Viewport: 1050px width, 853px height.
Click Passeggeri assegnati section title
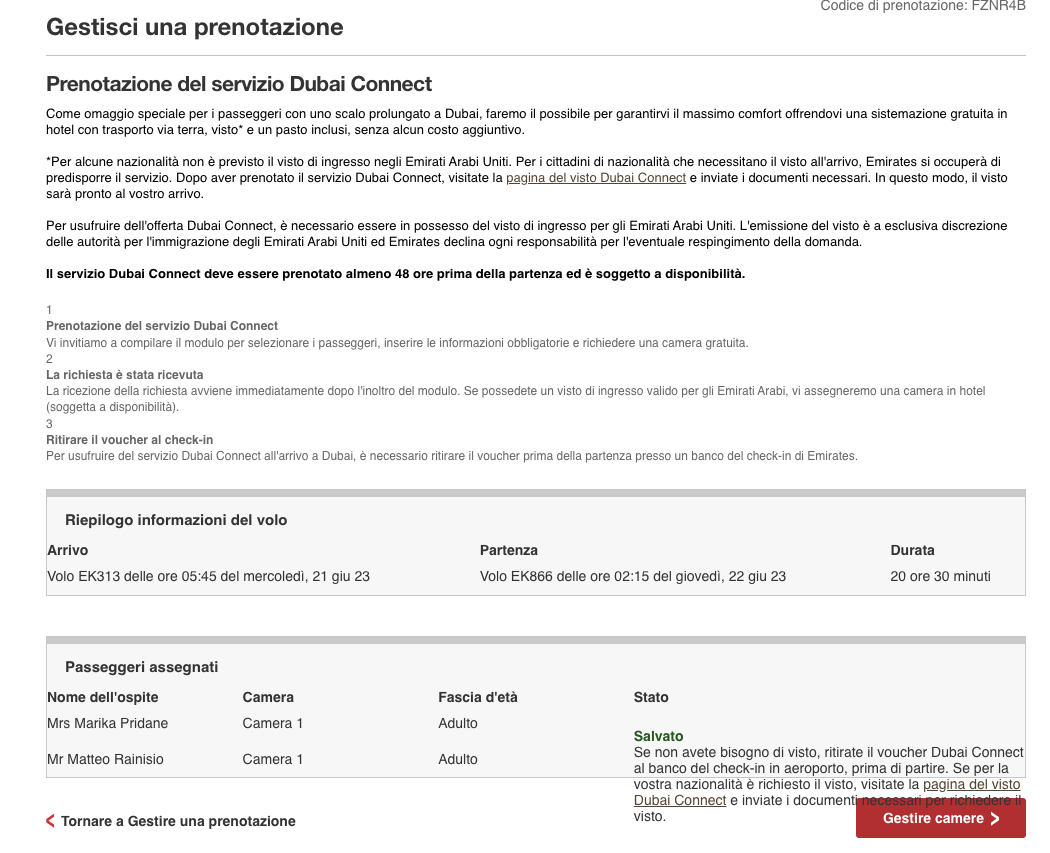click(x=141, y=667)
